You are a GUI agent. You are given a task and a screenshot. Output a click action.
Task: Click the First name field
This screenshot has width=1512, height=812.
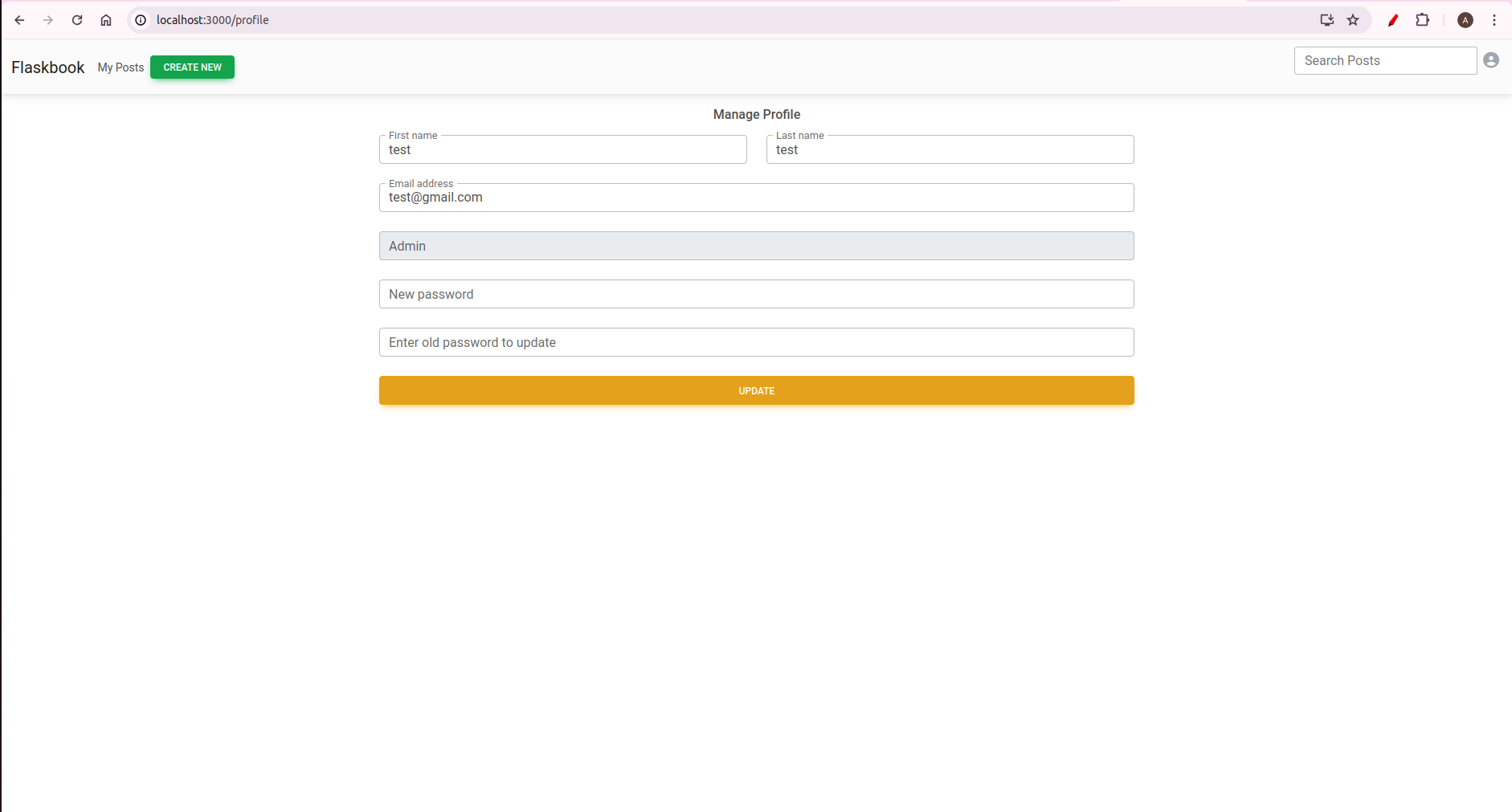point(562,149)
